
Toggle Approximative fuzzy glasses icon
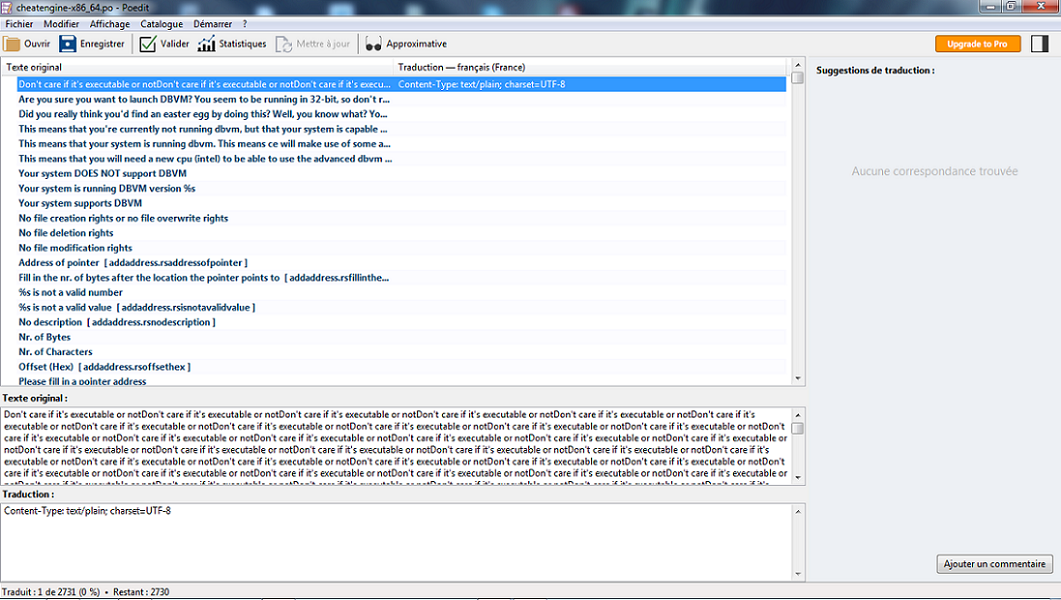pos(373,44)
